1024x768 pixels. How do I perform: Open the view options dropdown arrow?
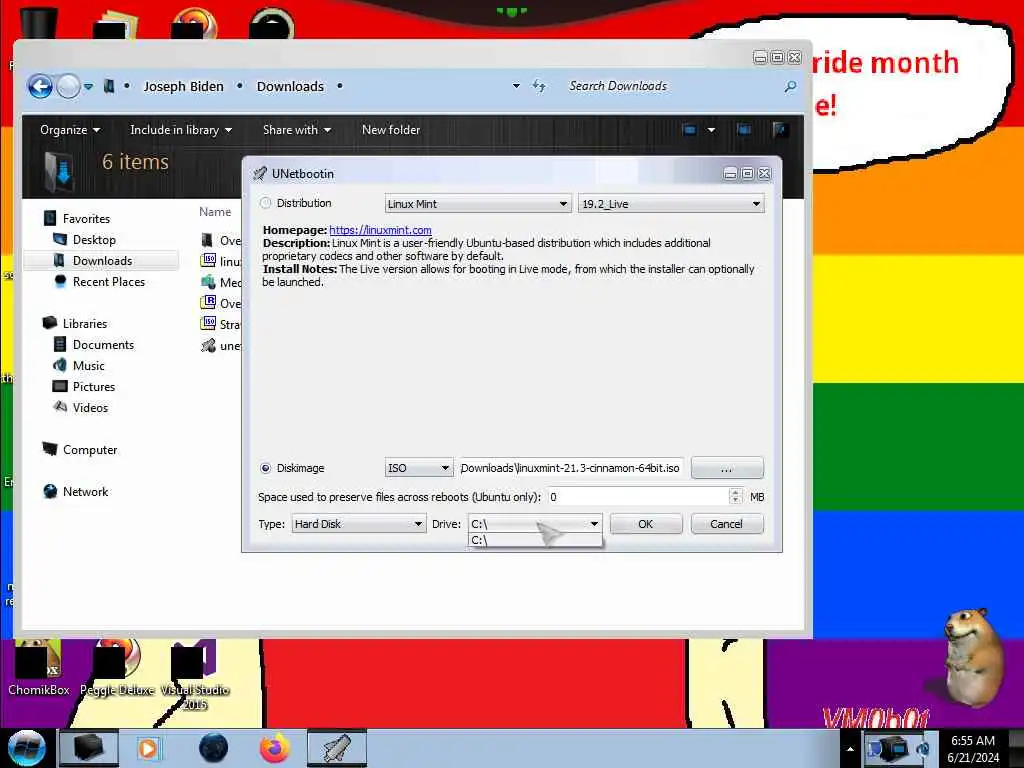711,130
